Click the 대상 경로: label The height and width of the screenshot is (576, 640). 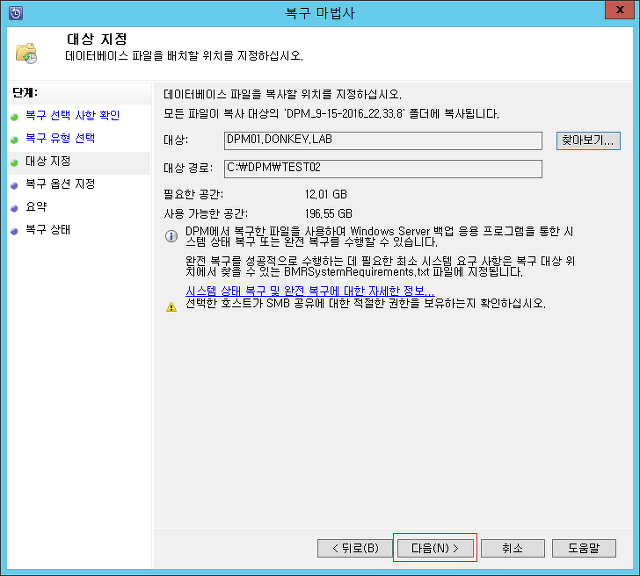pyautogui.click(x=188, y=168)
